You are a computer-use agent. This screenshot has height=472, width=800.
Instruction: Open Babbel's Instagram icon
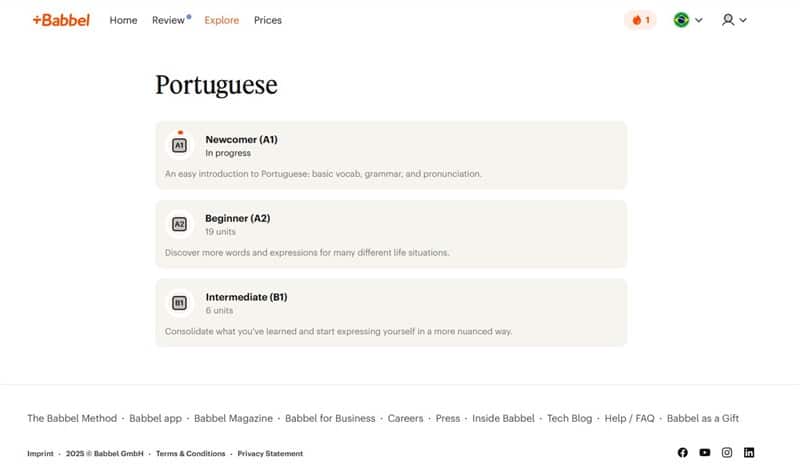pos(727,453)
